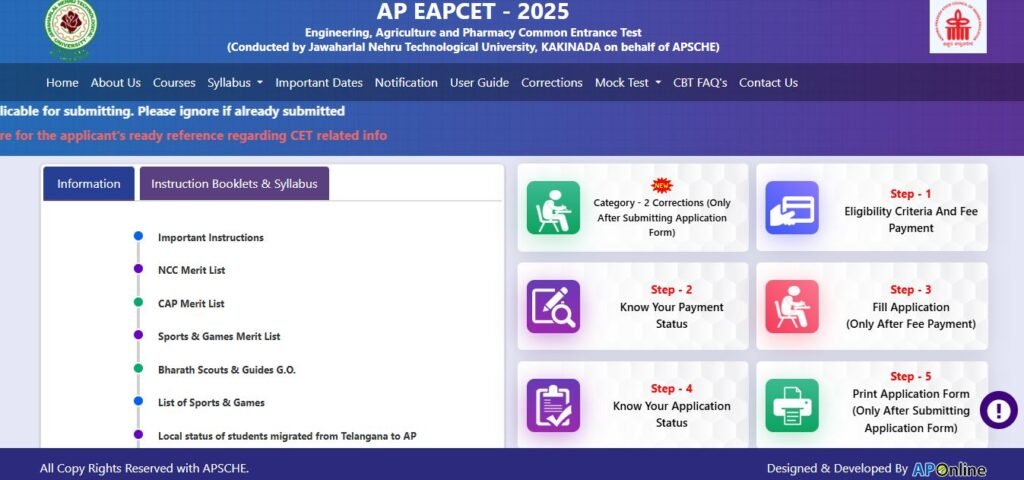1024x480 pixels.
Task: Open the NCC Merit List link
Action: tap(191, 270)
